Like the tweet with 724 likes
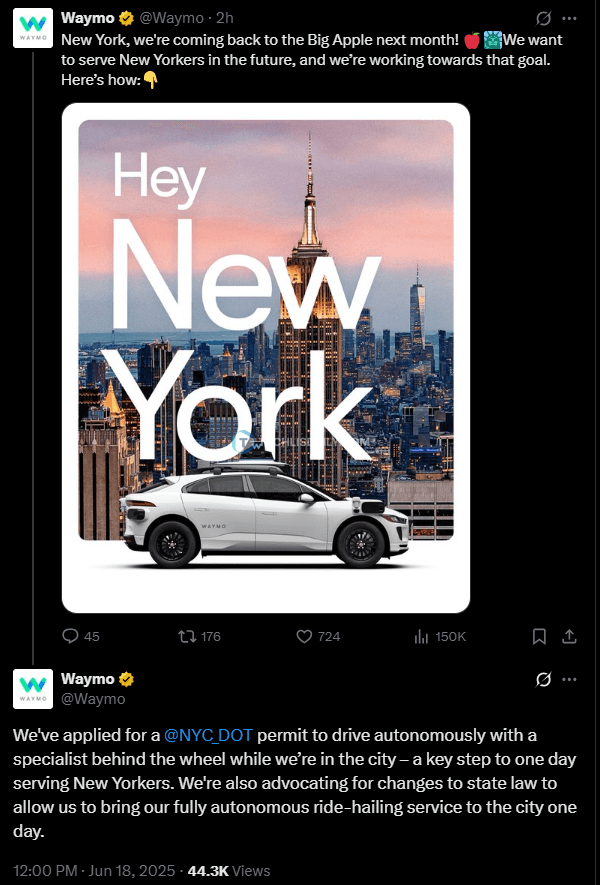Screen dimensions: 600x885 pyautogui.click(x=304, y=637)
